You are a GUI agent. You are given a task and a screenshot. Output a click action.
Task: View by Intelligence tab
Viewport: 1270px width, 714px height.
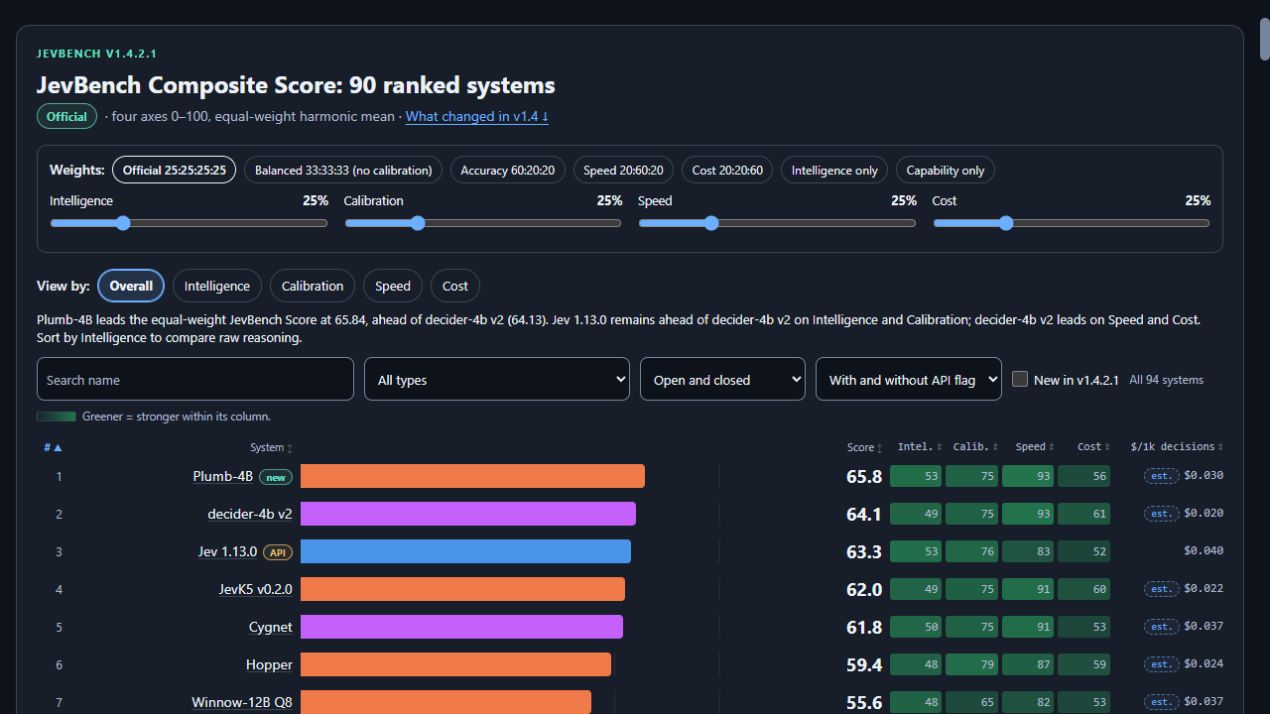coord(217,286)
